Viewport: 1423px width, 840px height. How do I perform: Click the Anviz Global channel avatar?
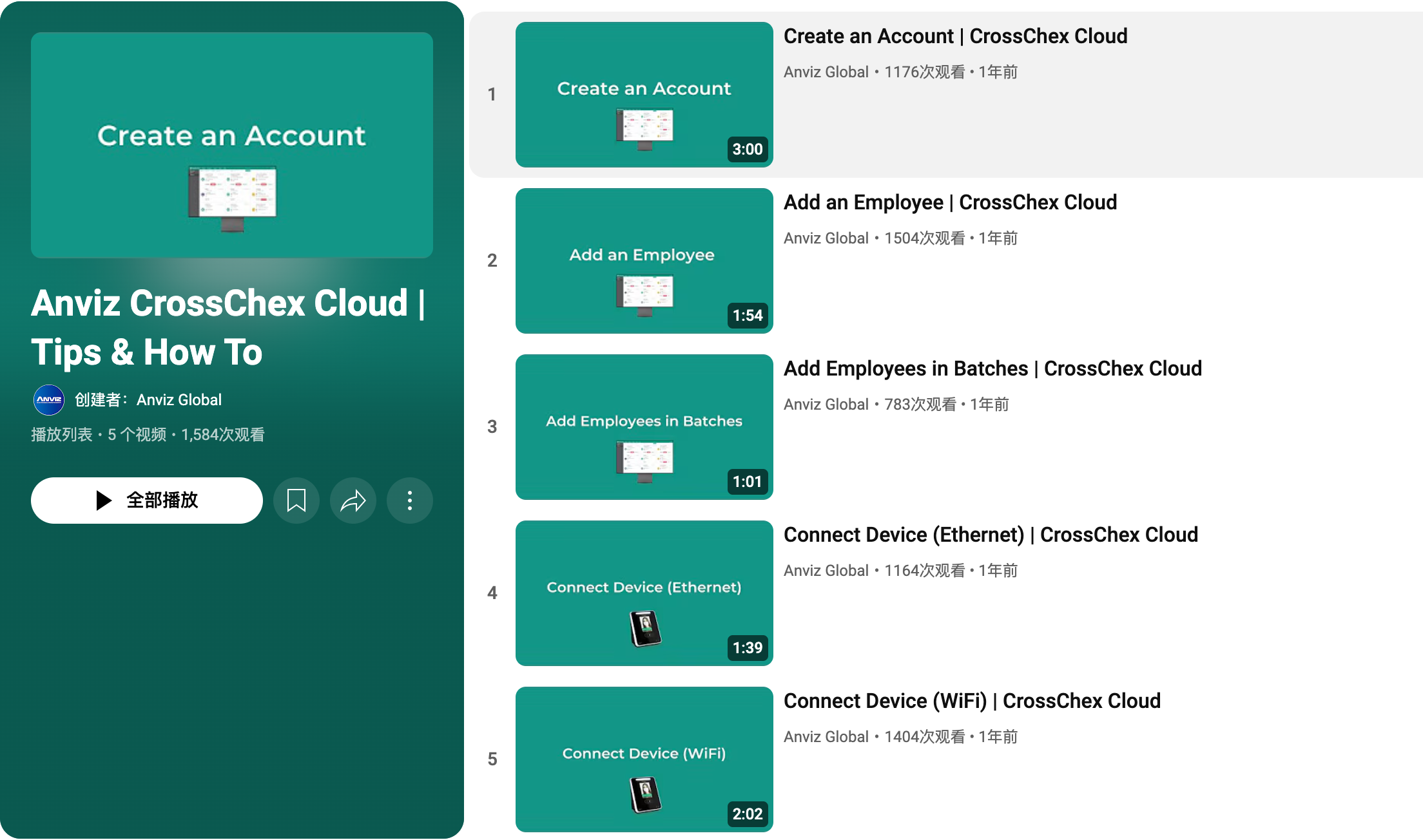tap(49, 400)
